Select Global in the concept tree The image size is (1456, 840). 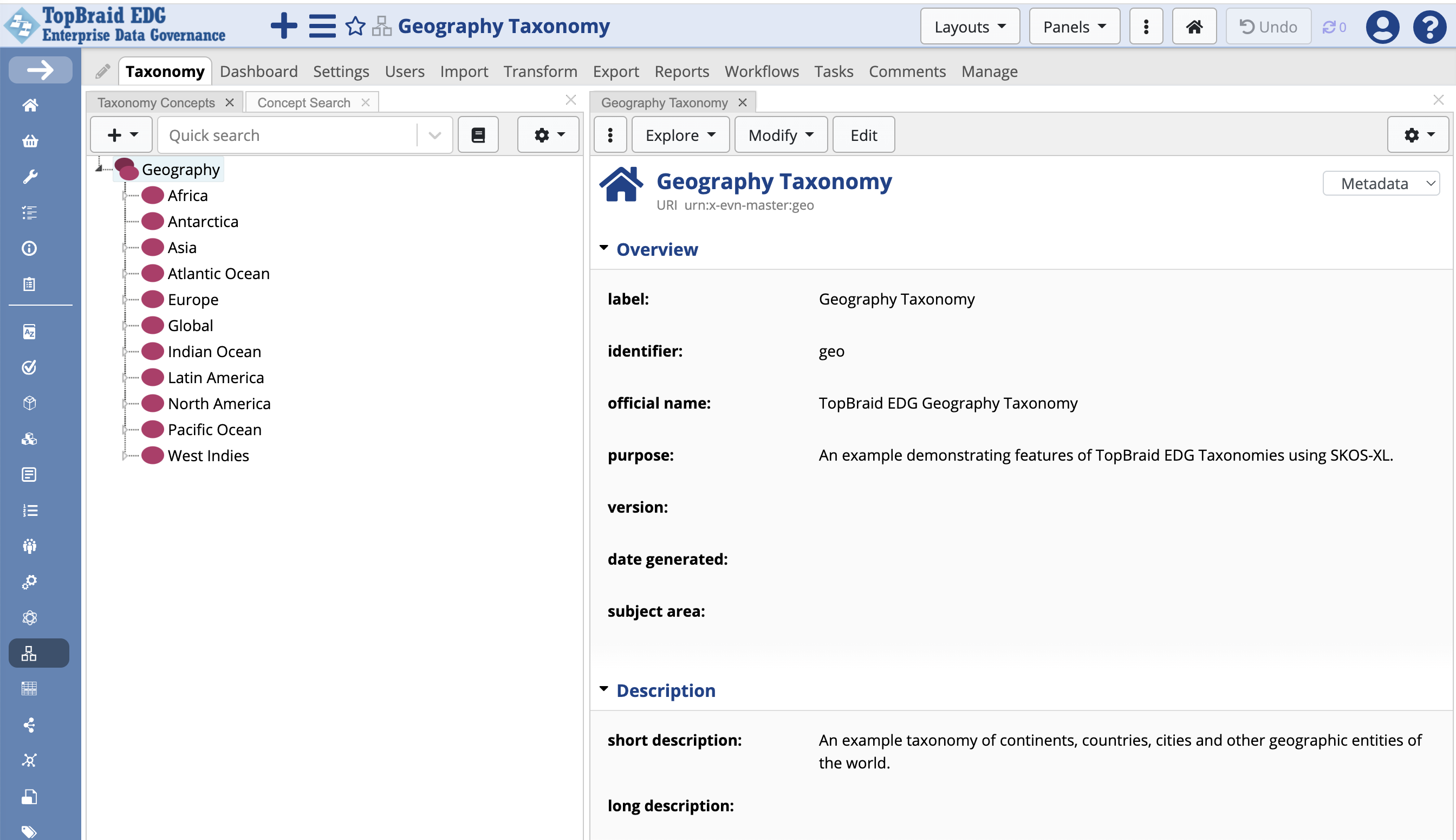pos(190,326)
